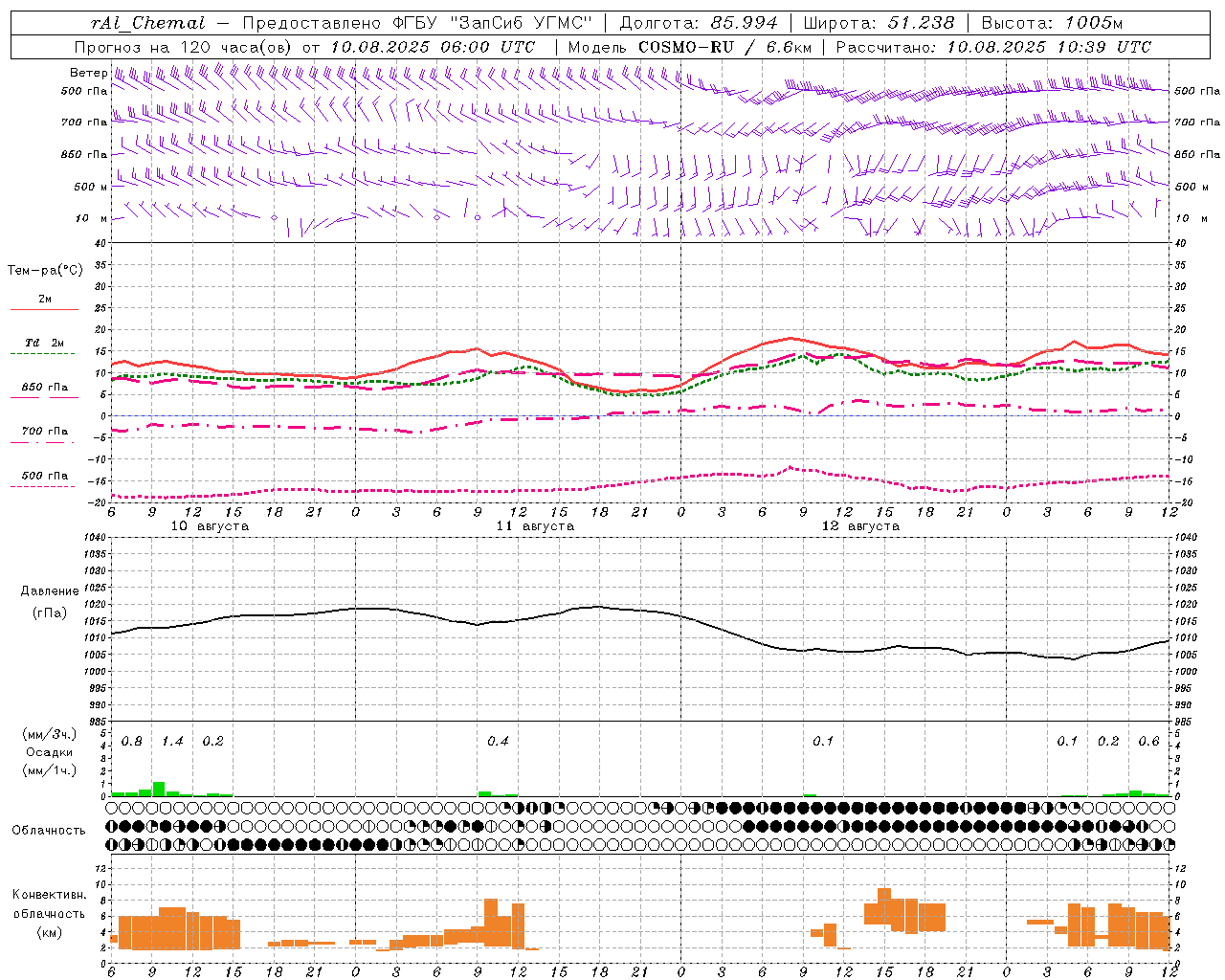Click the rAl_Chemal station title
This screenshot has width=1225, height=980.
(x=147, y=23)
